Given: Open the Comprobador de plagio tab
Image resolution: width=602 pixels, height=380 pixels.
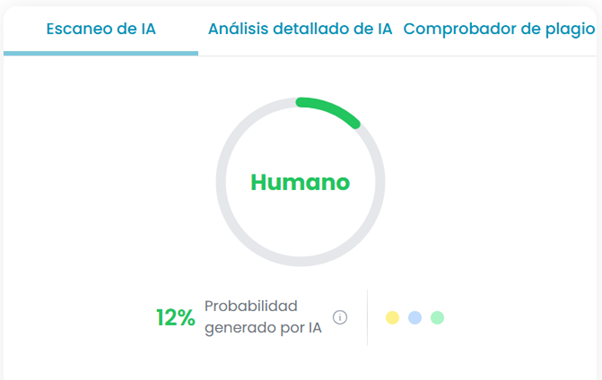Looking at the screenshot, I should 499,29.
